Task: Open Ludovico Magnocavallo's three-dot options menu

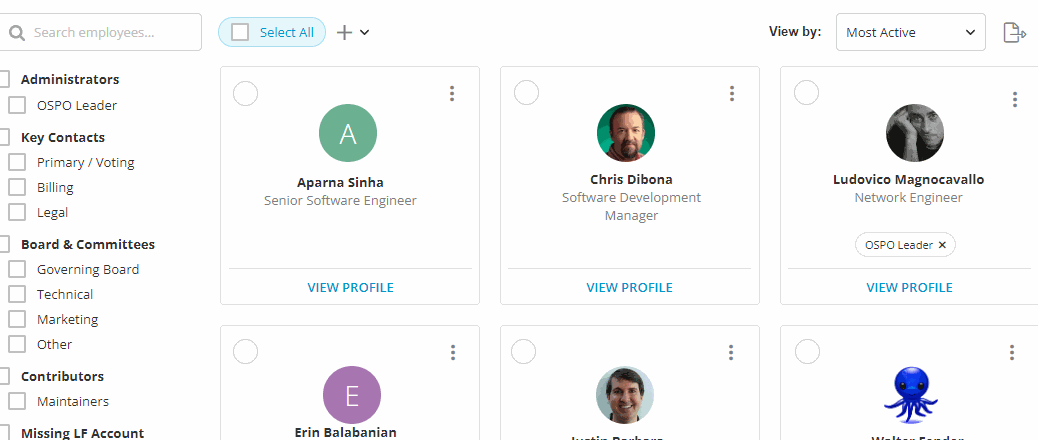Action: click(1014, 99)
